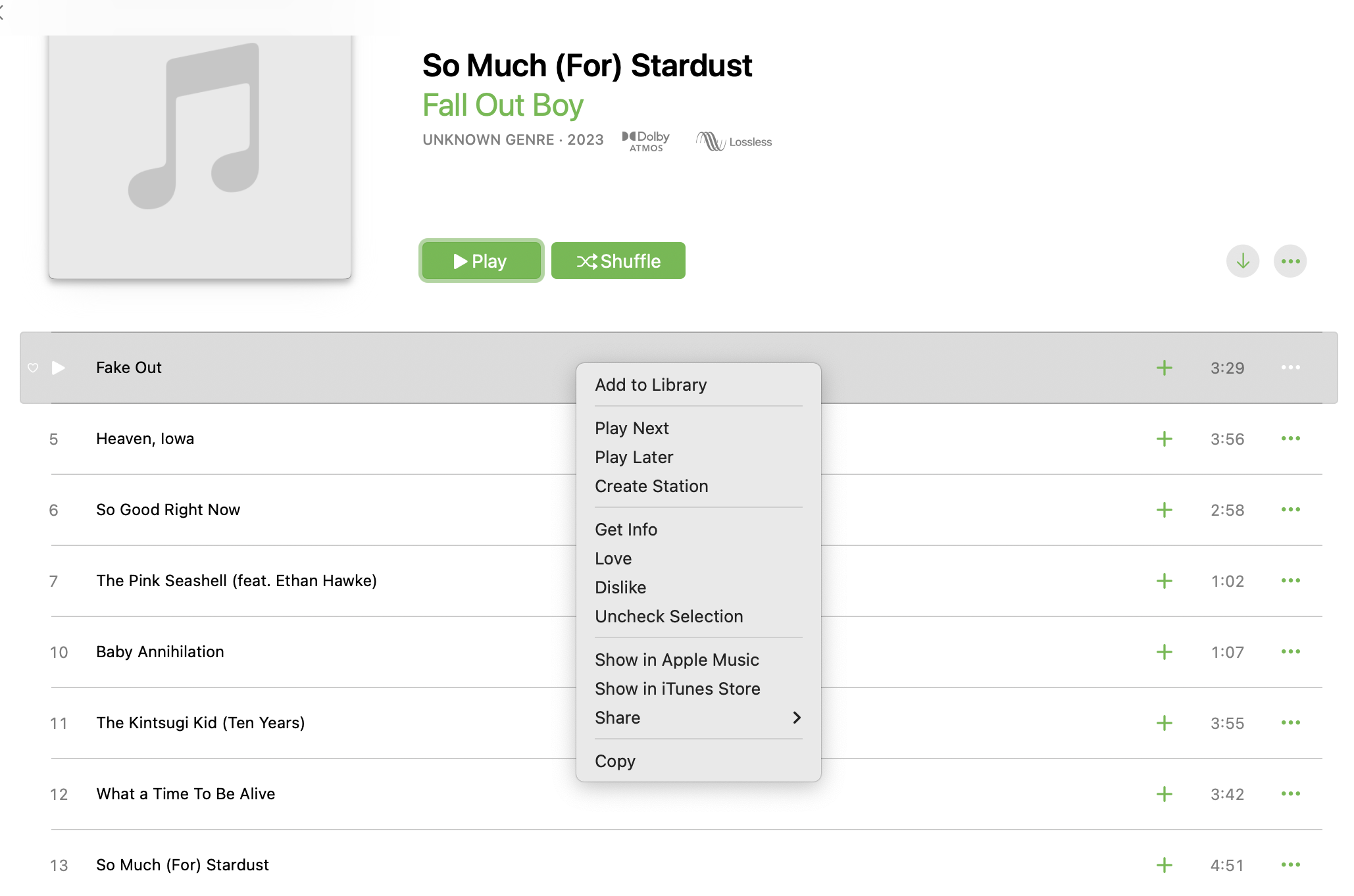1354x896 pixels.
Task: Toggle the love heart on Fake Out
Action: pos(33,368)
